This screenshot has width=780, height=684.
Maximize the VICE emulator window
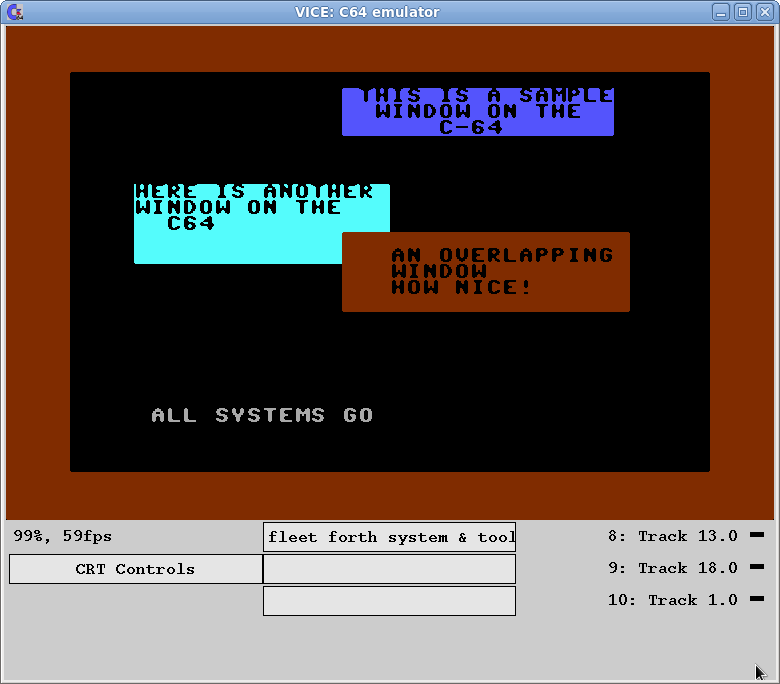click(742, 12)
